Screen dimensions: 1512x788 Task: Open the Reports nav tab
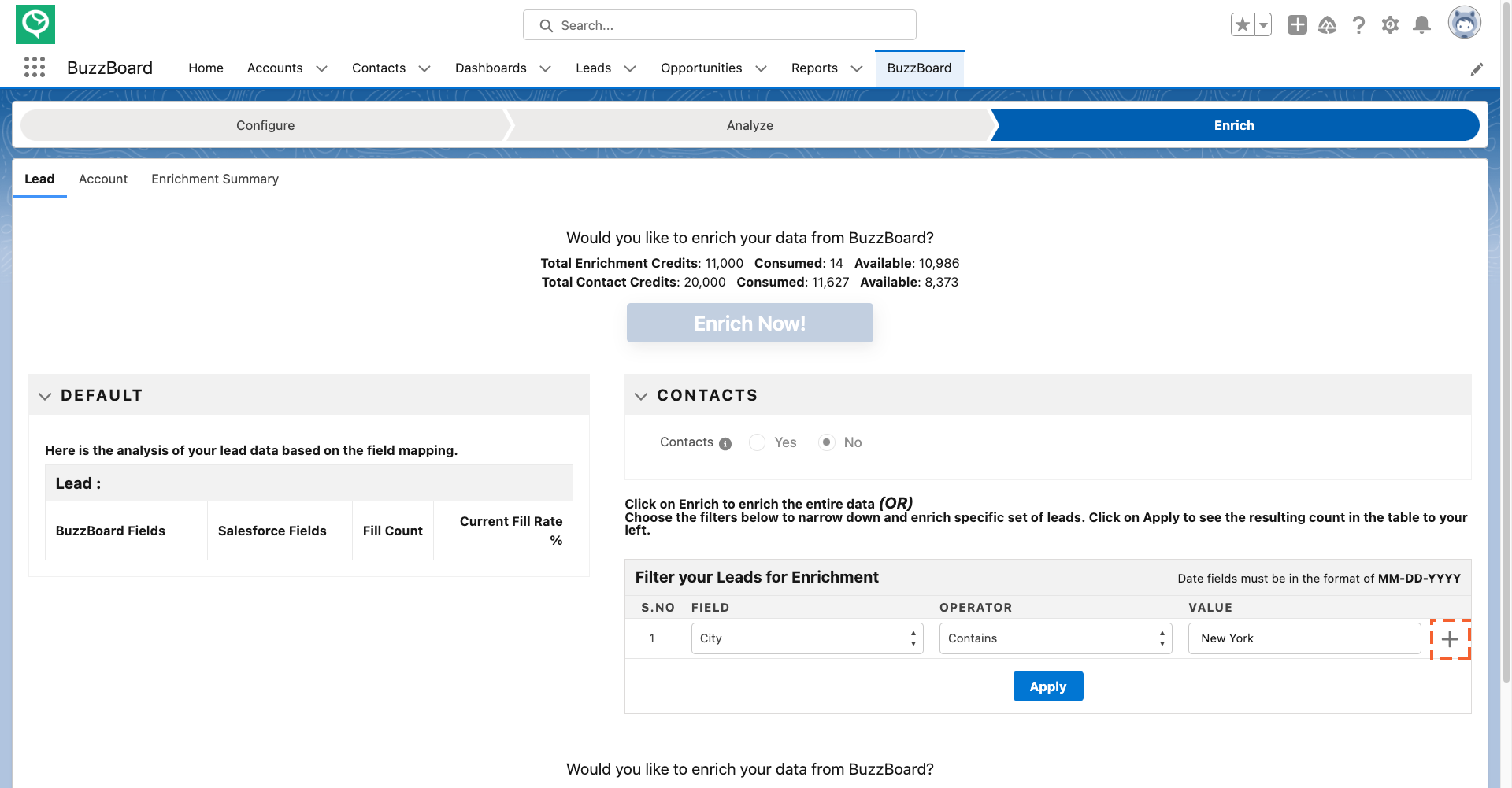[814, 68]
